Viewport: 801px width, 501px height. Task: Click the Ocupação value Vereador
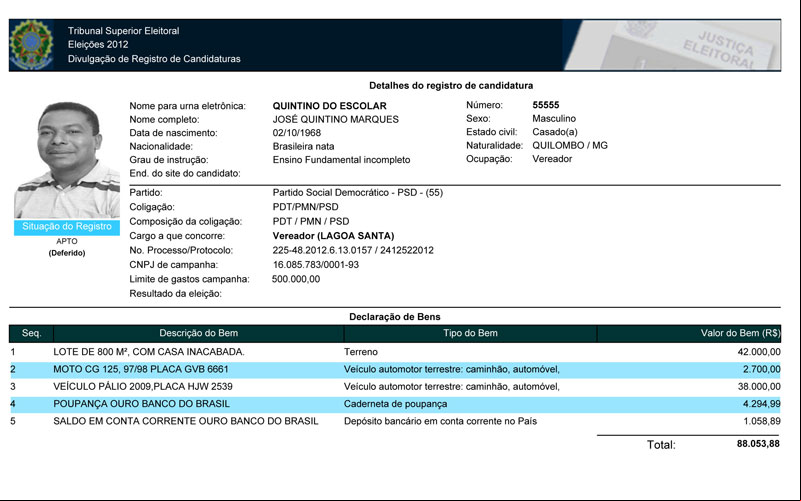552,159
